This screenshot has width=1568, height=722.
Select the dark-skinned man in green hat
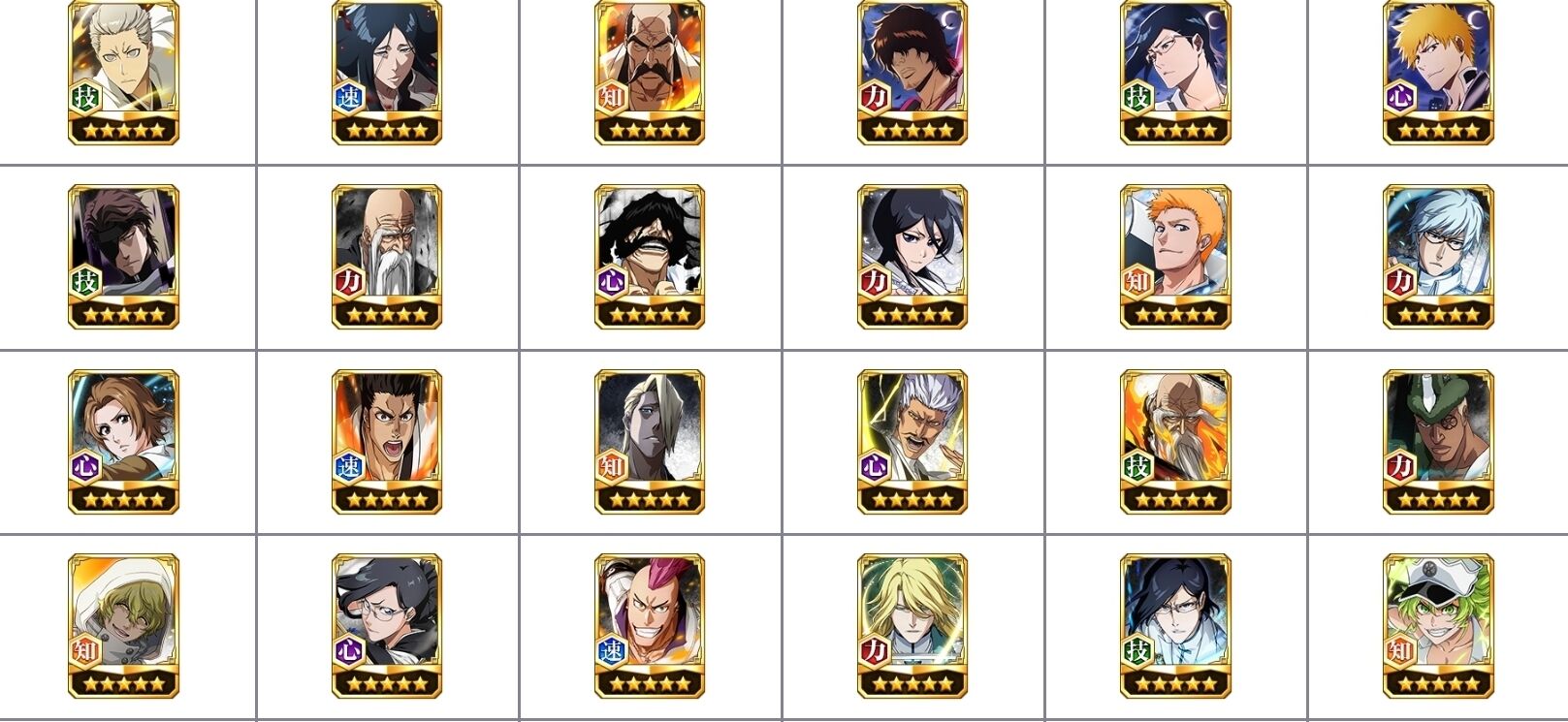[1439, 441]
